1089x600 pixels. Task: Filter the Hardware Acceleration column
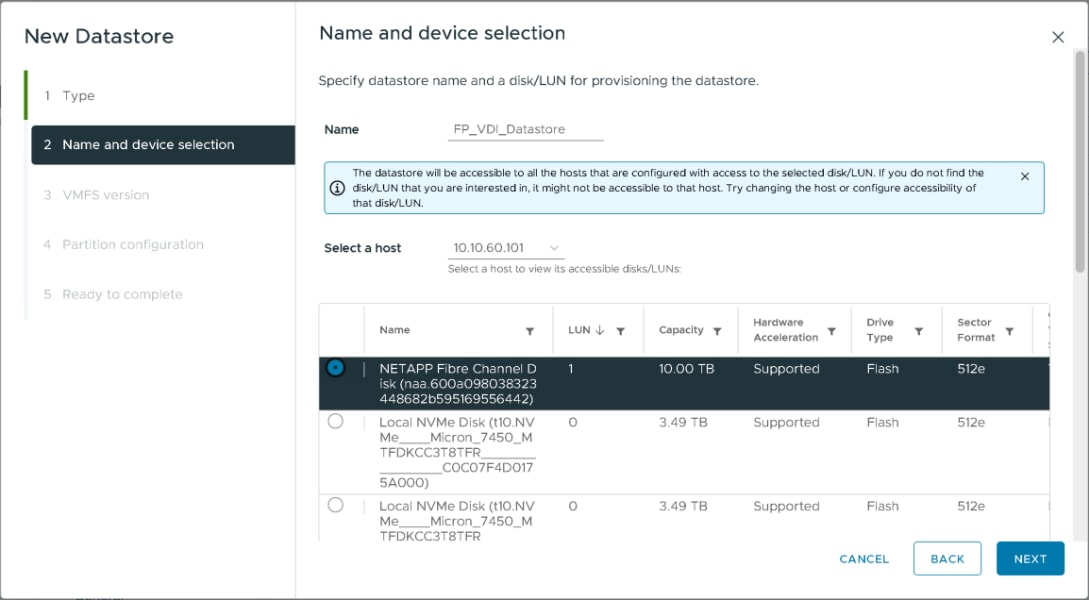(831, 331)
